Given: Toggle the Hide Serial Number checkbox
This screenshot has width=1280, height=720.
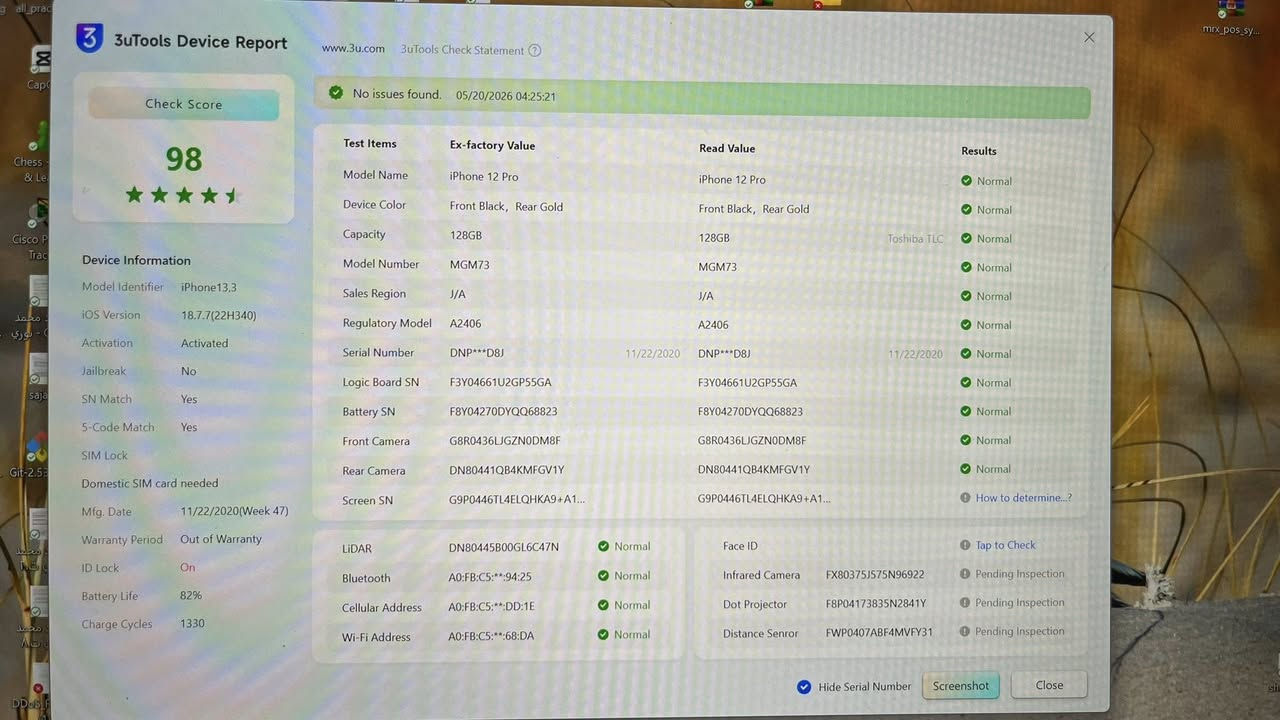Looking at the screenshot, I should click(804, 687).
